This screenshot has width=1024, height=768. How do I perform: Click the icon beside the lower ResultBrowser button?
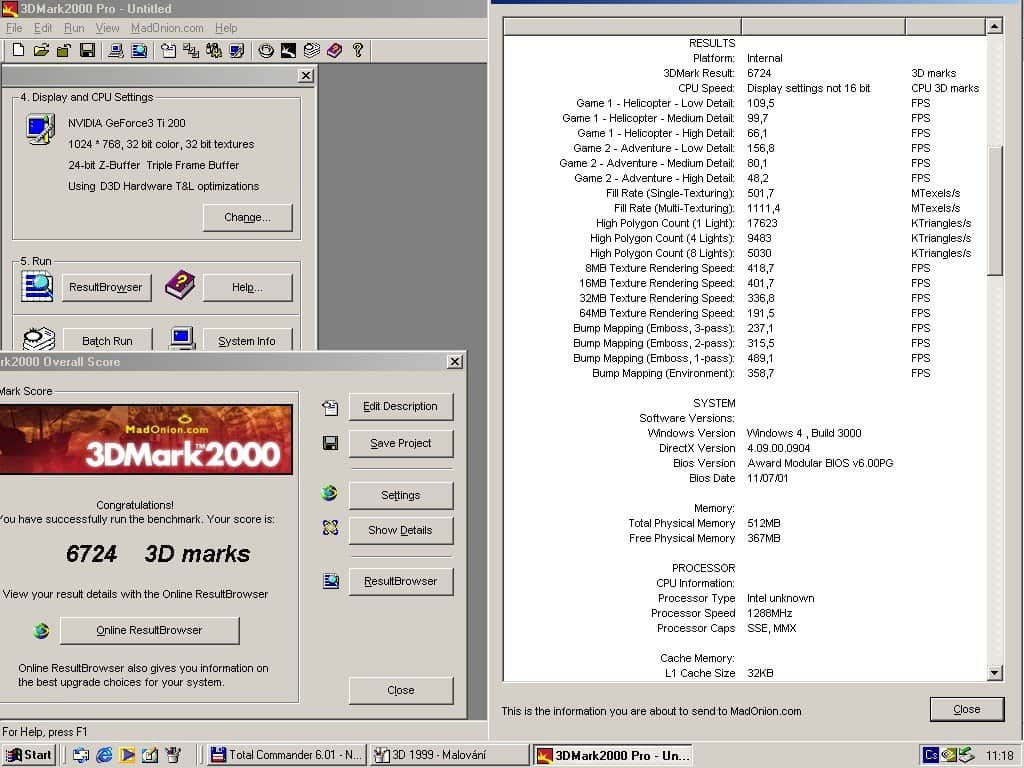click(x=331, y=581)
